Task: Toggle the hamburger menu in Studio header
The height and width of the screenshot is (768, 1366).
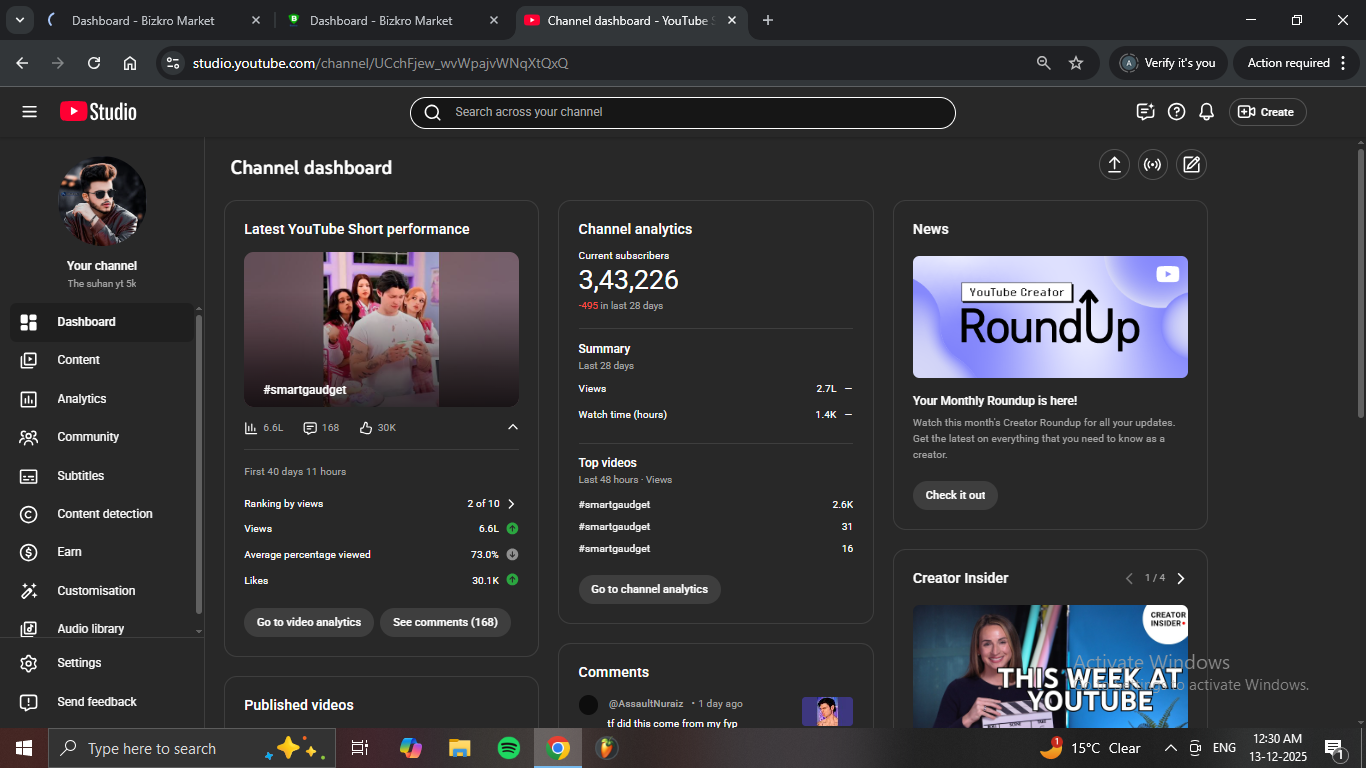Action: 29,112
